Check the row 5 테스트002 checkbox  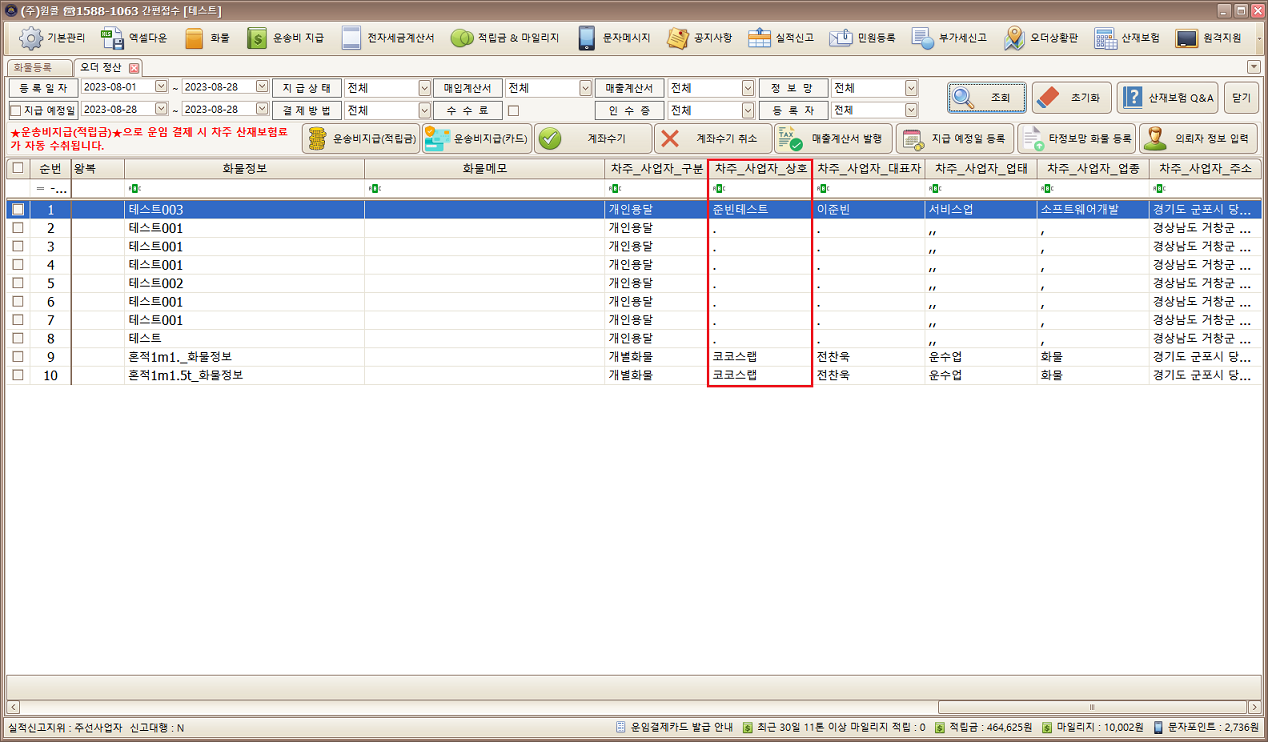17,284
